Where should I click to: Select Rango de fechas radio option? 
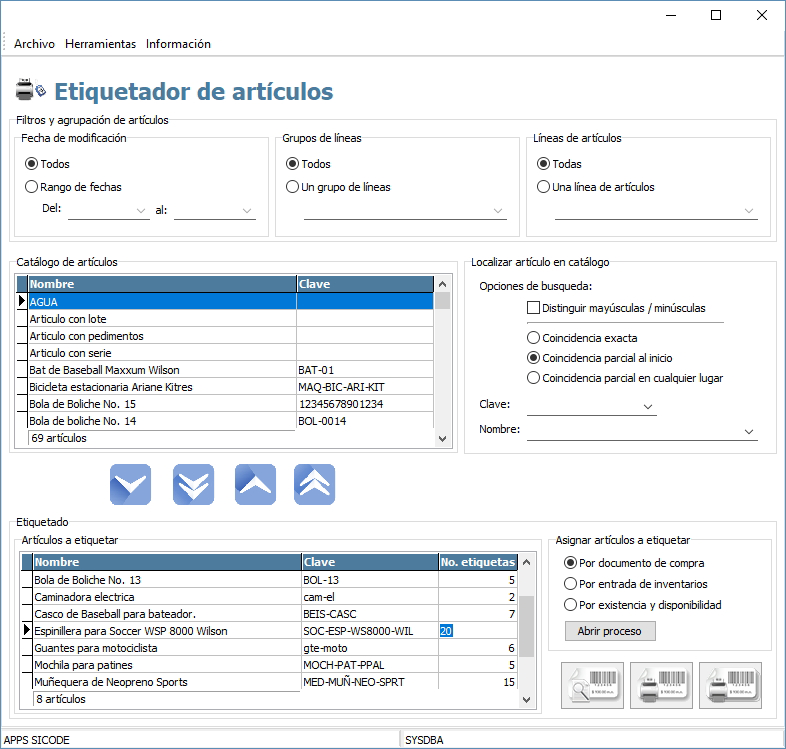point(31,187)
